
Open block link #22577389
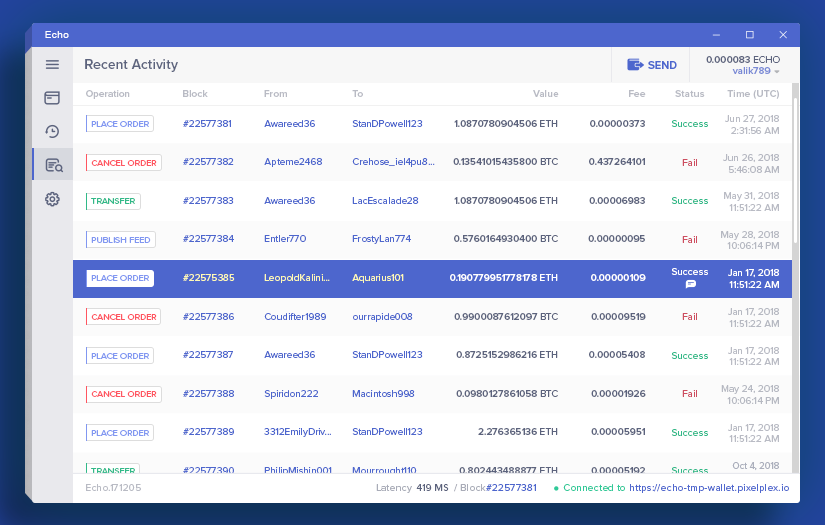click(x=208, y=432)
